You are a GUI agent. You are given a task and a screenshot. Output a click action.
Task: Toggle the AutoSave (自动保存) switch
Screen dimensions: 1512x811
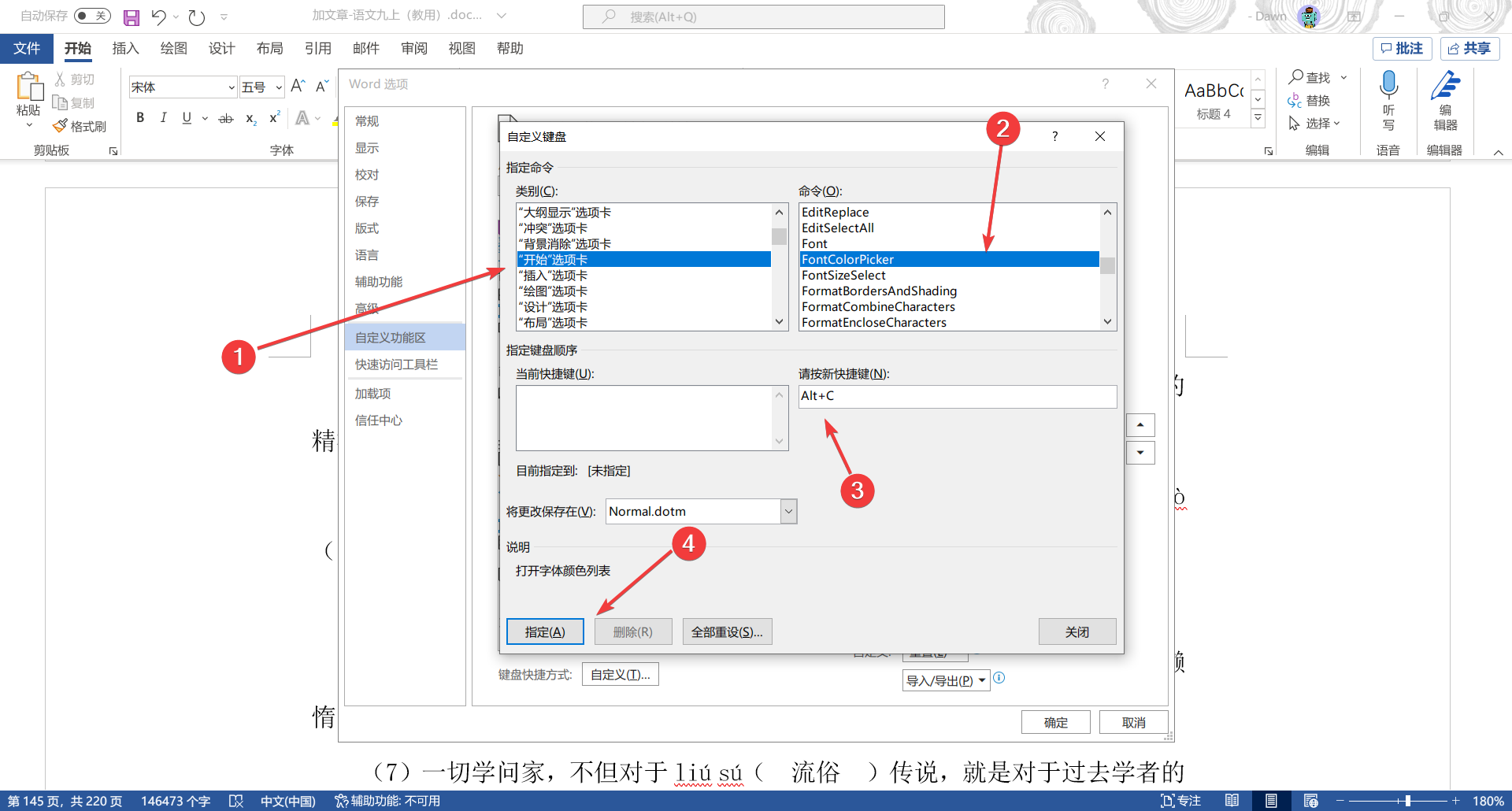click(92, 16)
